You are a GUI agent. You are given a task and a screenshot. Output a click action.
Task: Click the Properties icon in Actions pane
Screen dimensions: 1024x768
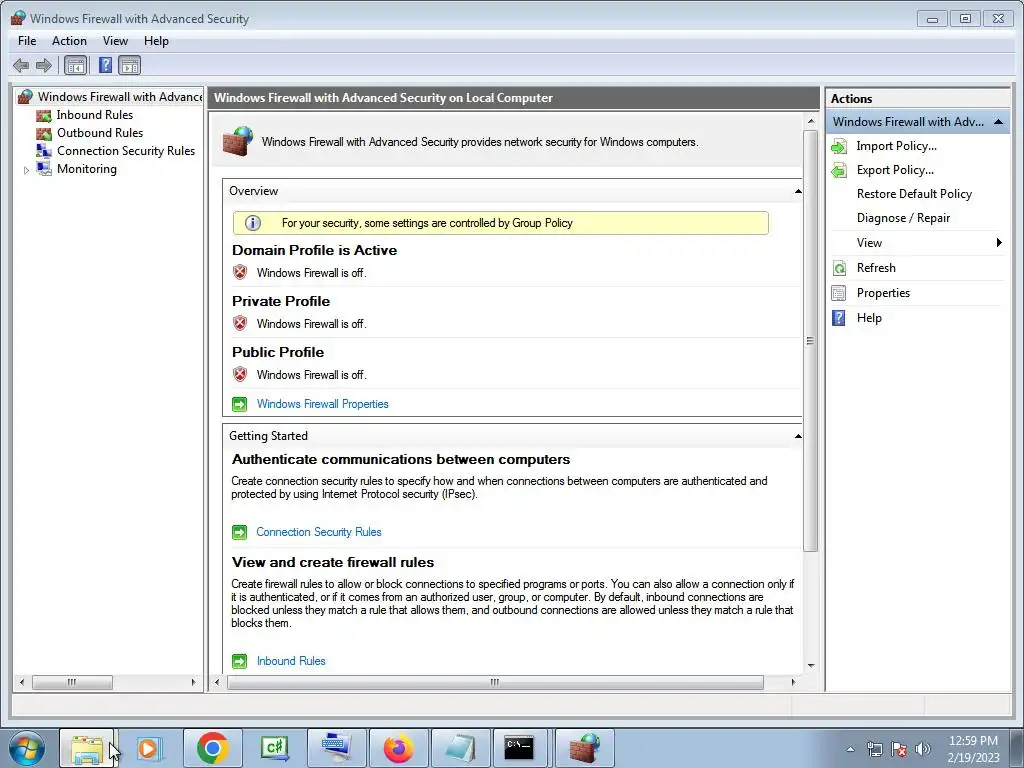pyautogui.click(x=839, y=293)
